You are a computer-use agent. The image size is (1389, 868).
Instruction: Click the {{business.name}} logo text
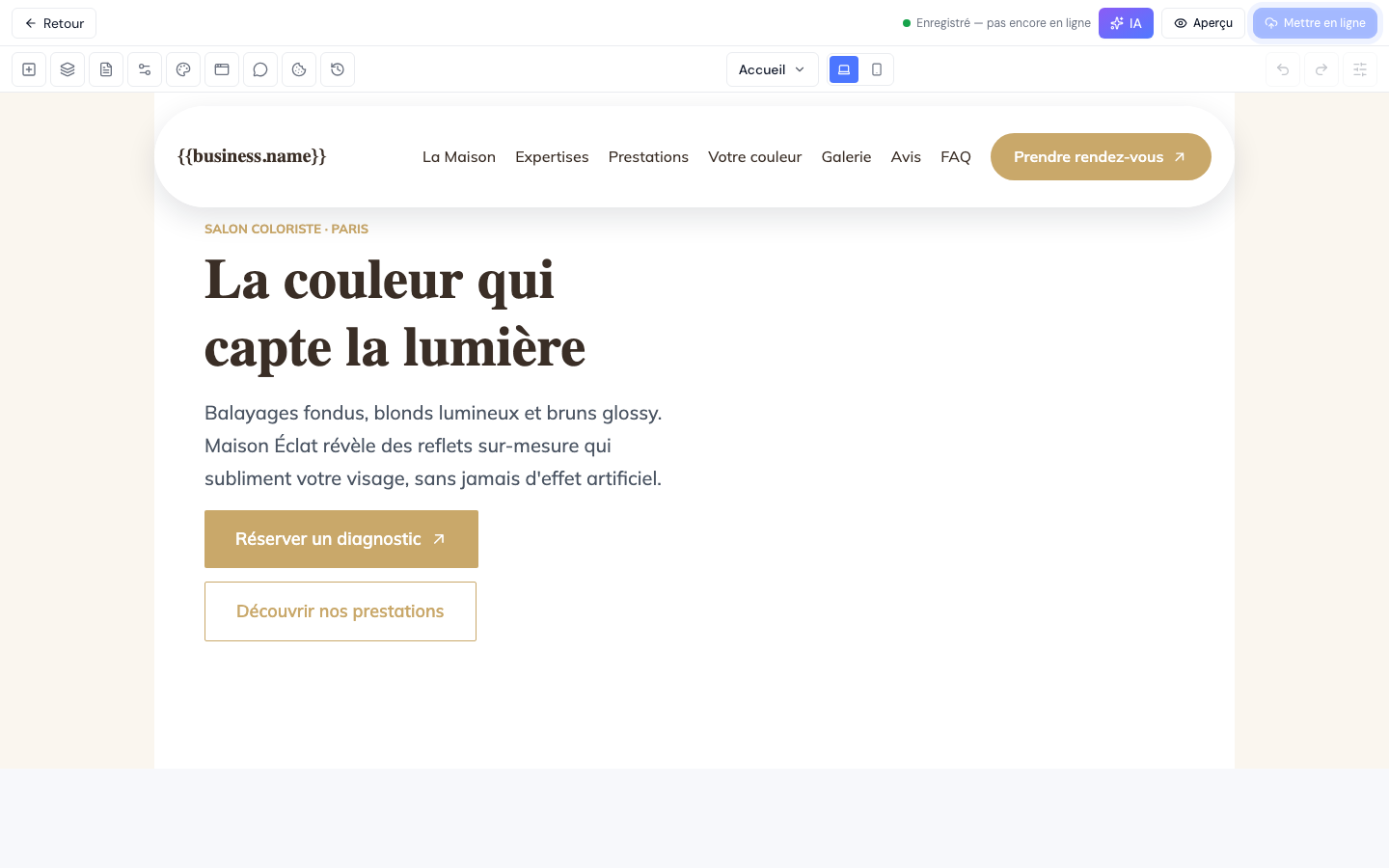[252, 156]
